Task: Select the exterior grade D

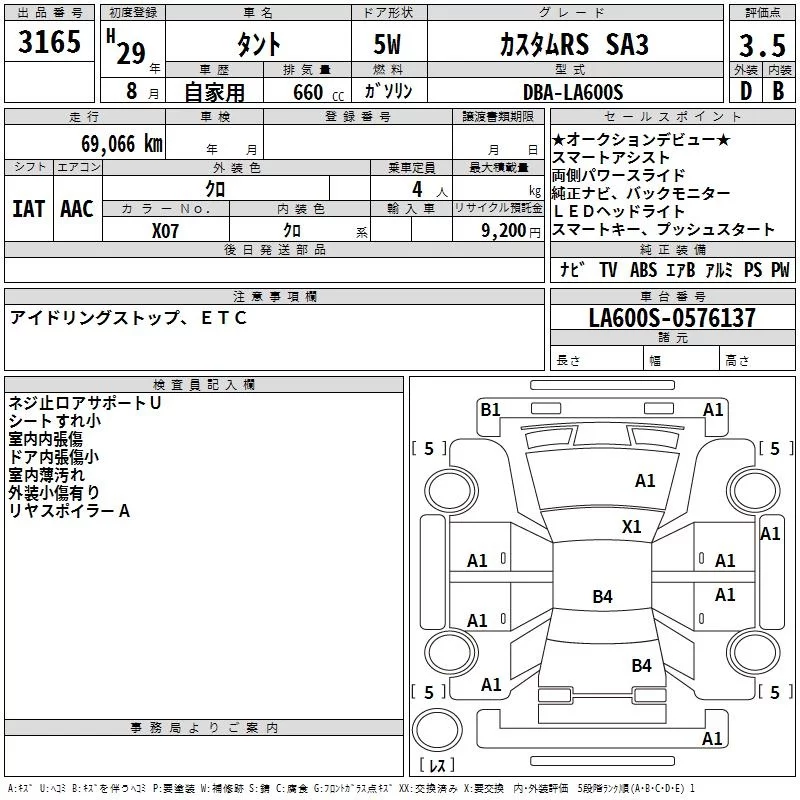Action: pos(746,91)
